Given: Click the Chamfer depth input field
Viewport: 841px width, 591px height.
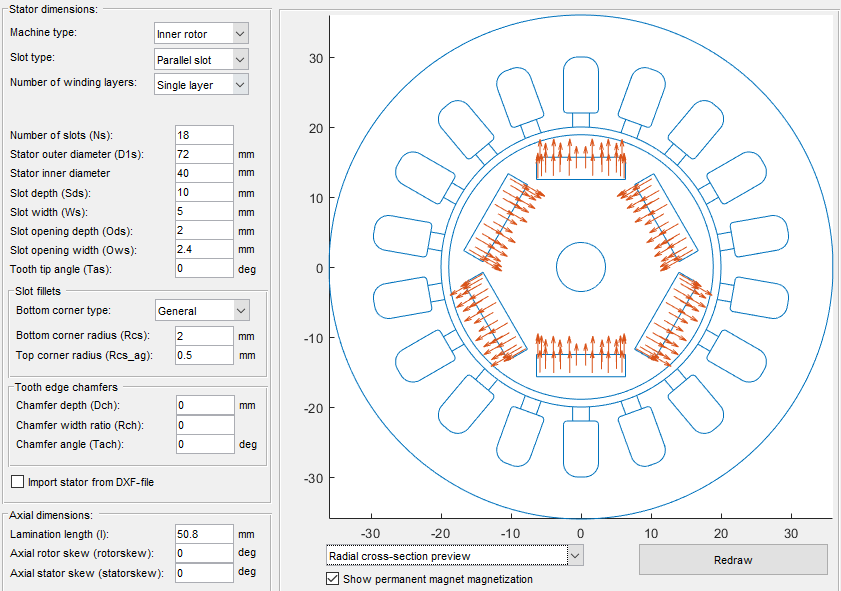Looking at the screenshot, I should point(203,405).
